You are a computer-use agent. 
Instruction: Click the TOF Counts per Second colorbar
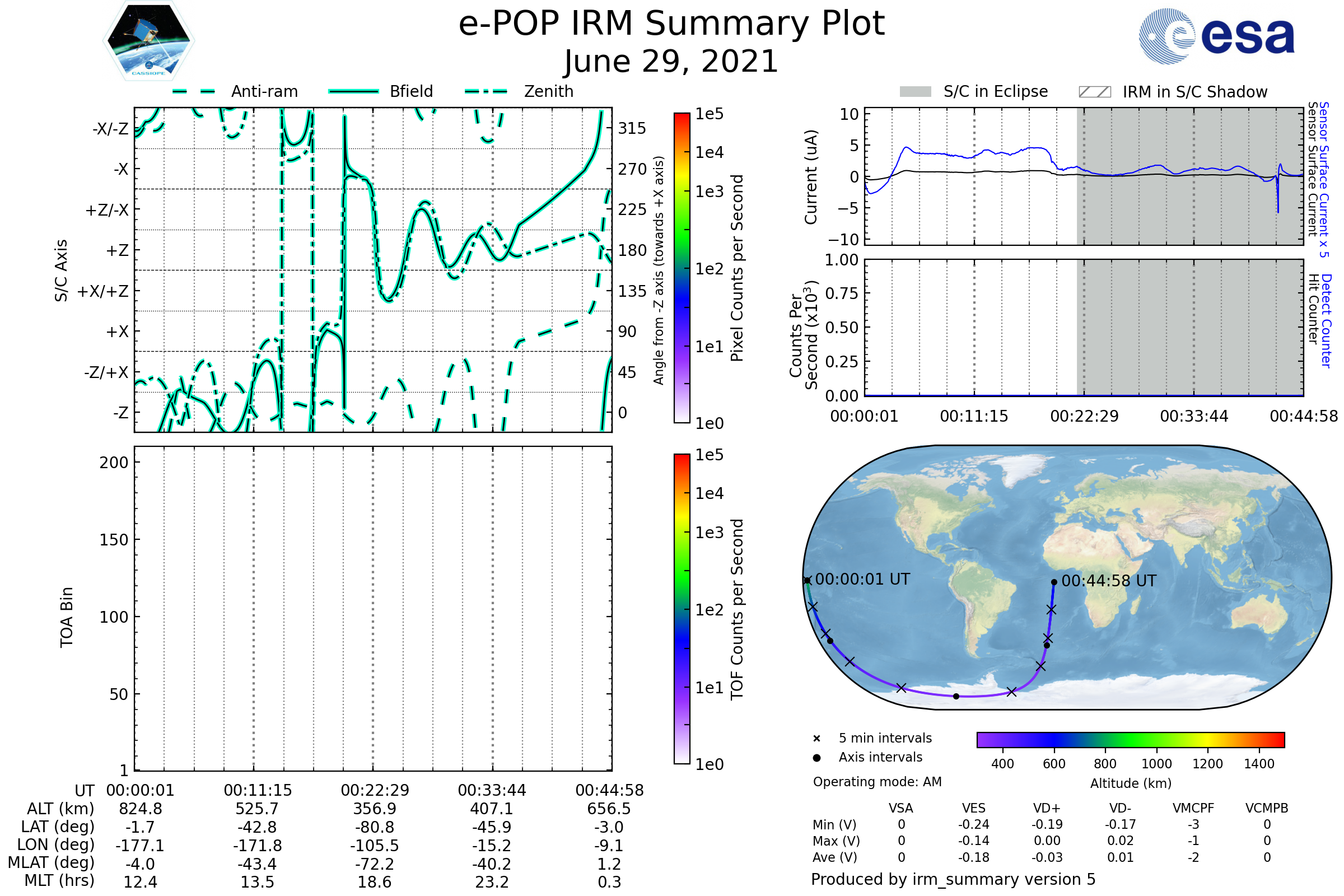(682, 609)
